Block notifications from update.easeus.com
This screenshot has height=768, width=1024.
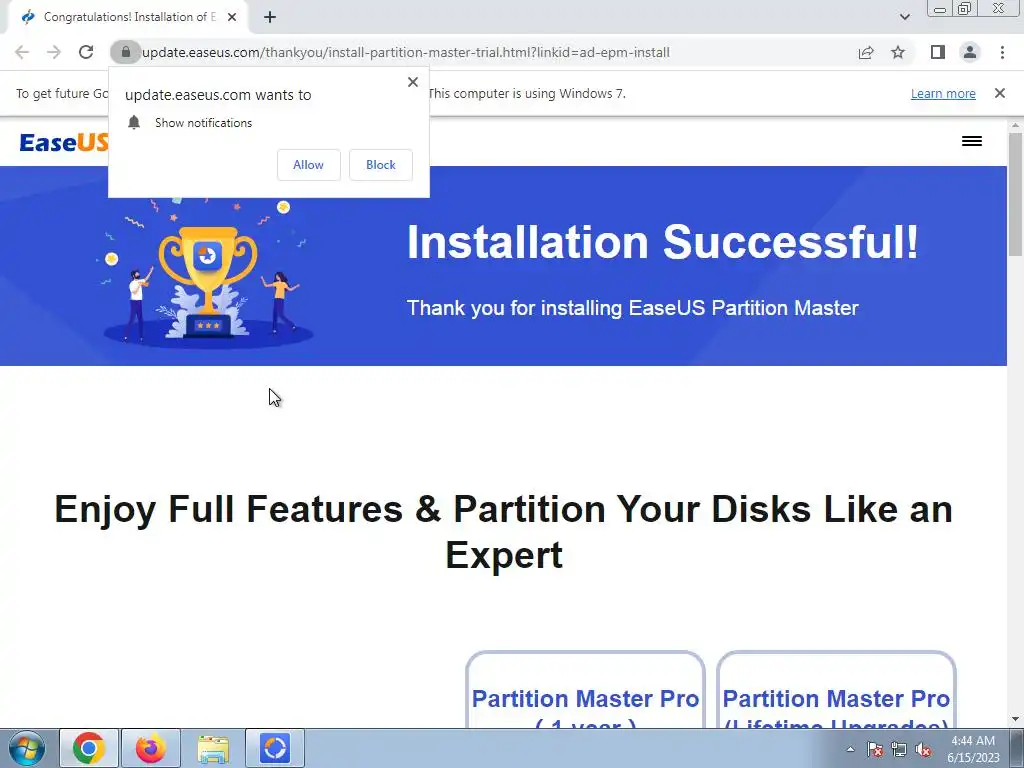[381, 165]
